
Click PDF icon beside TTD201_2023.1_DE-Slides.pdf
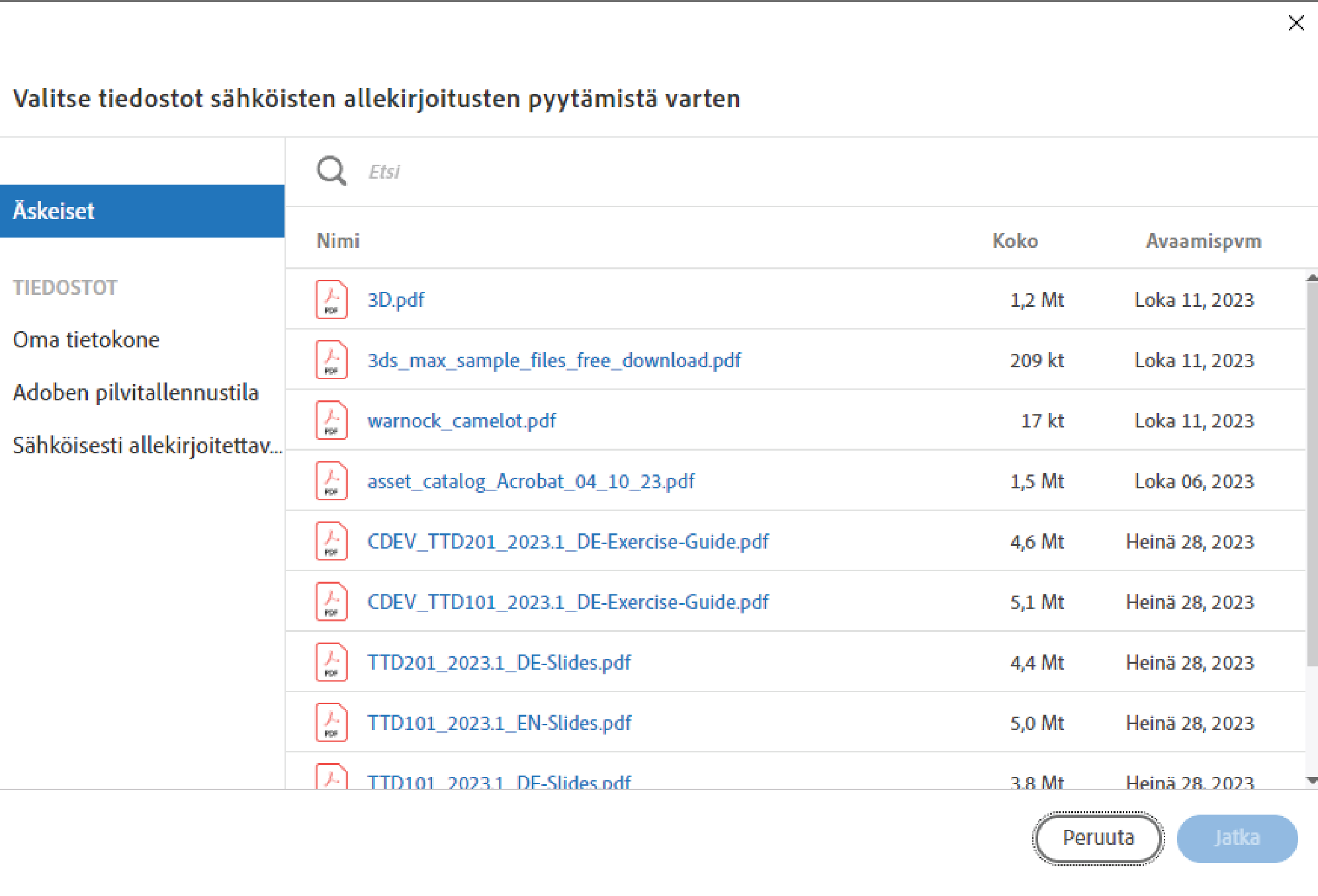331,662
